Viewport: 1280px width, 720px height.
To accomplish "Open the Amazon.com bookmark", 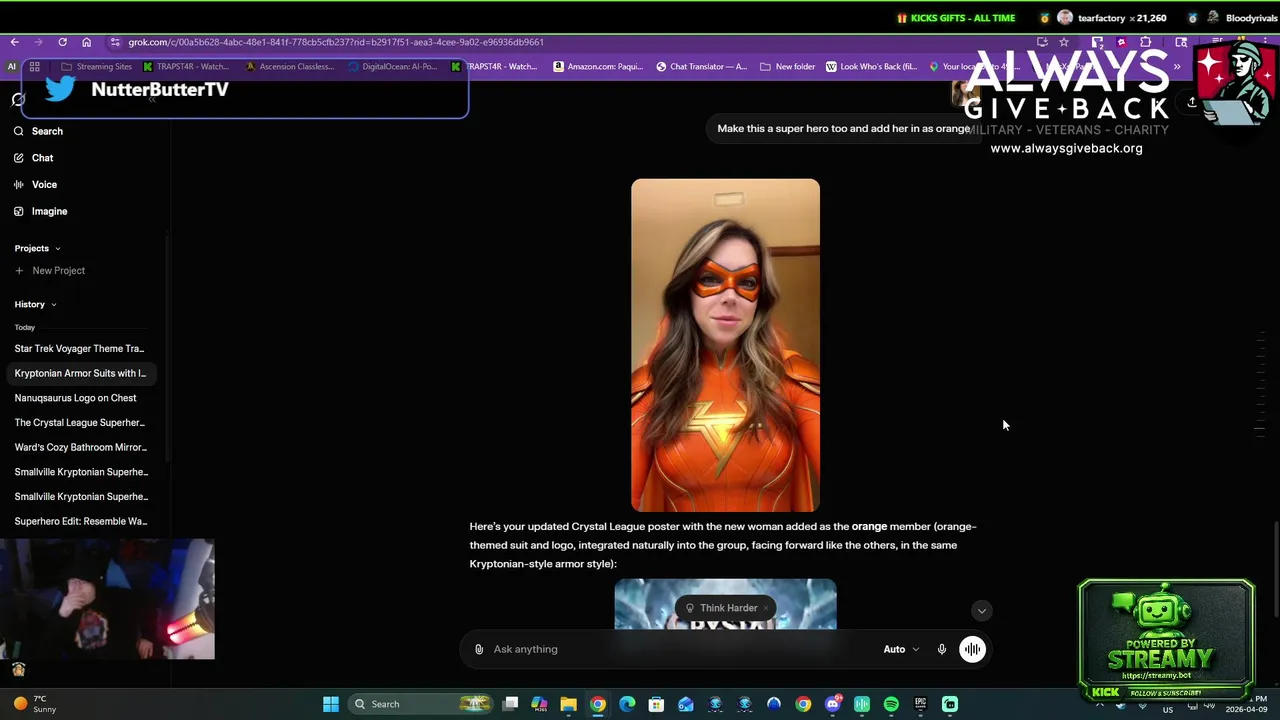I will [x=598, y=67].
